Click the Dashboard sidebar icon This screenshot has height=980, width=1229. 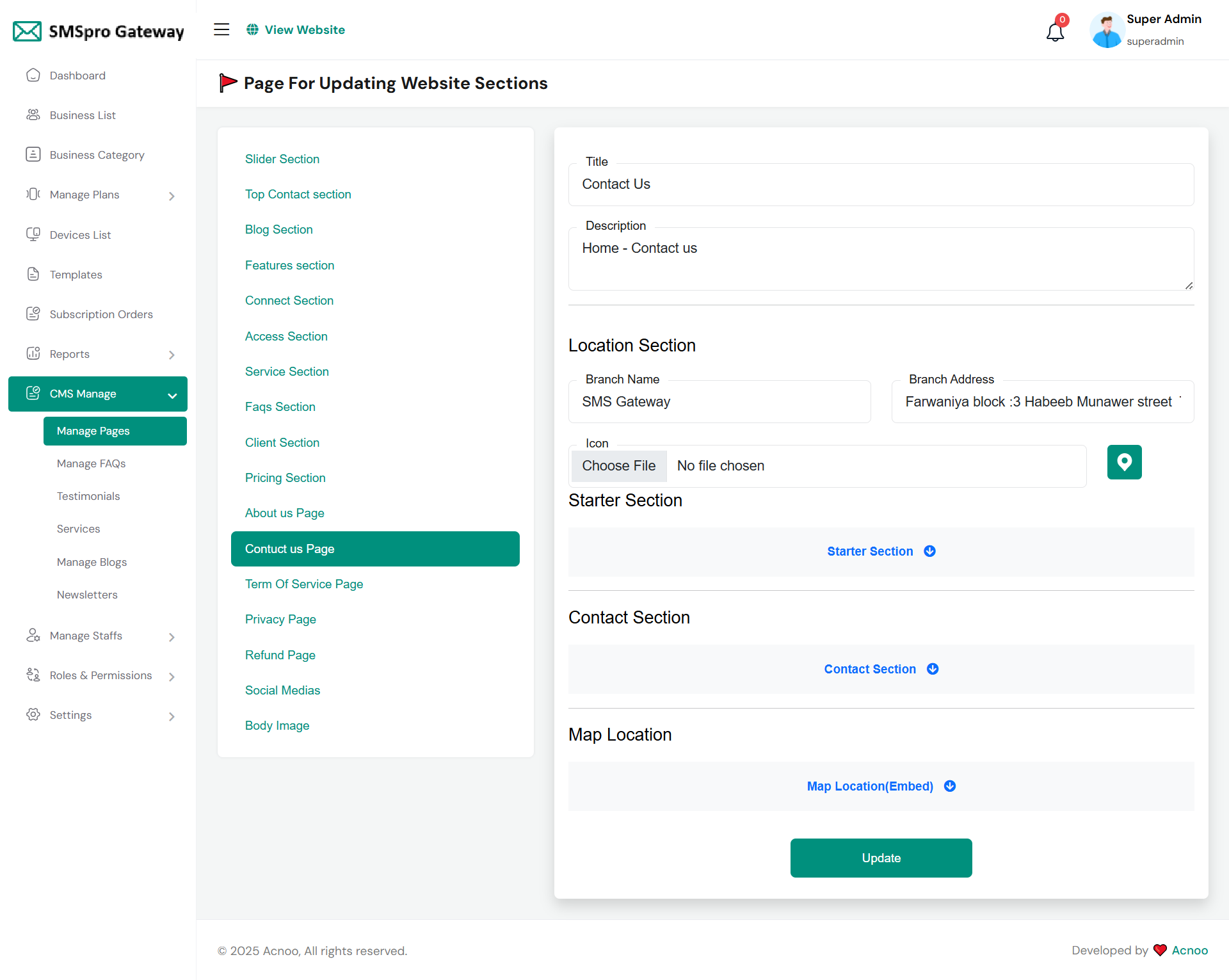tap(33, 76)
